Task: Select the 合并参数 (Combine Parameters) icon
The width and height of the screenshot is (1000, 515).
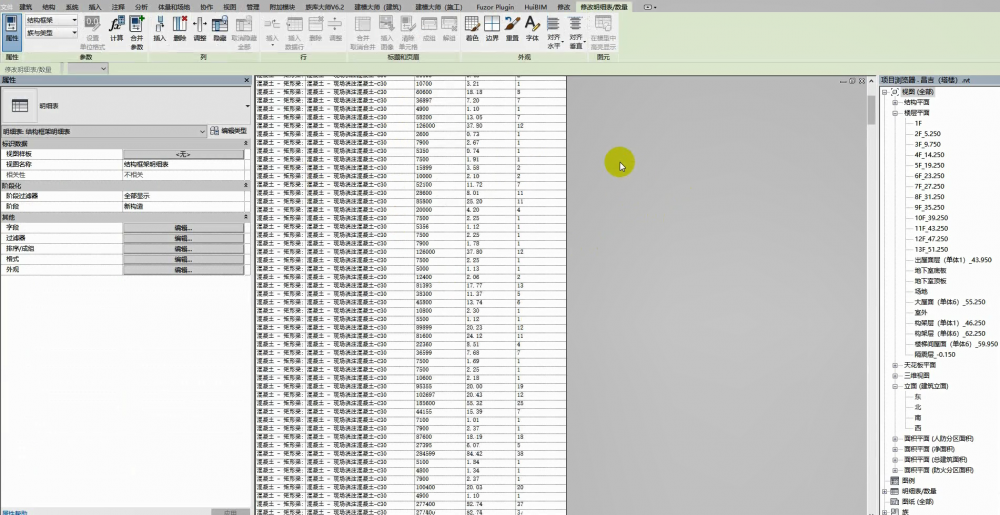Action: [137, 28]
